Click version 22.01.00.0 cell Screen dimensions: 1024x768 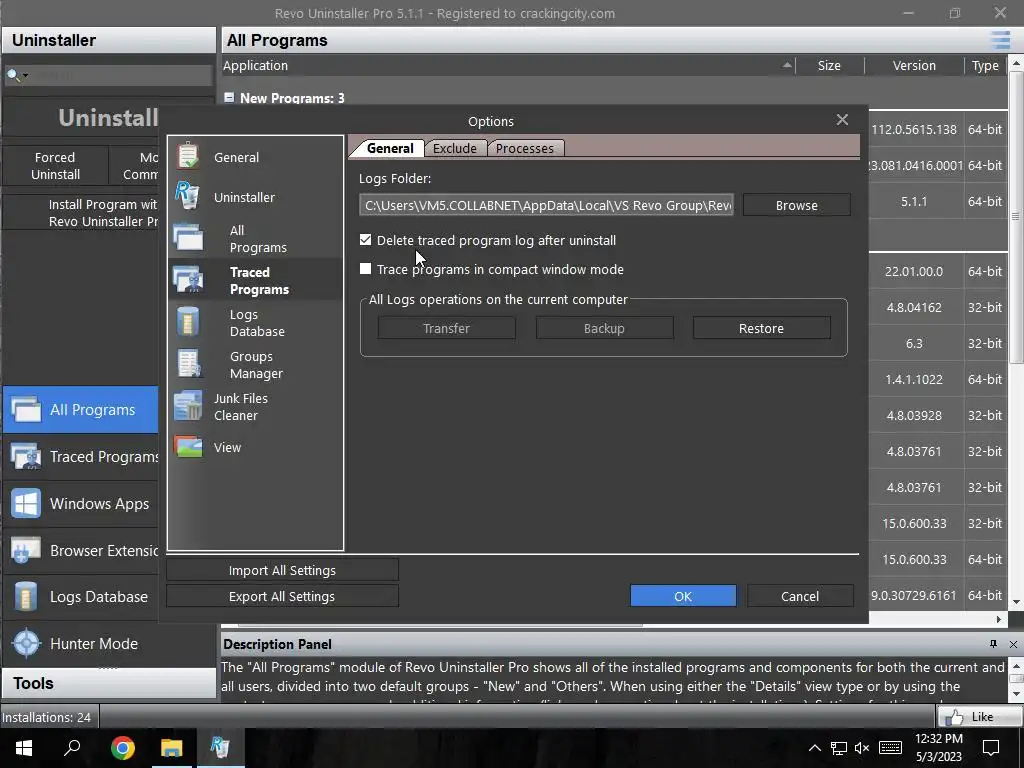click(x=914, y=271)
